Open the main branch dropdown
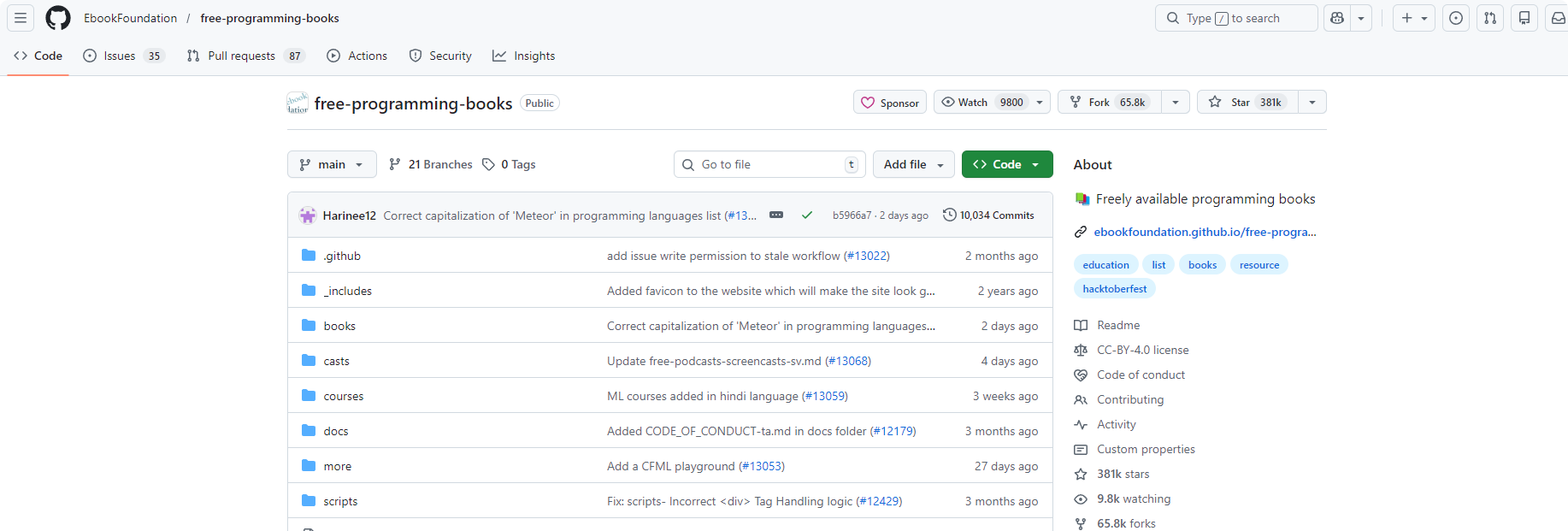The image size is (1568, 531). pos(332,164)
